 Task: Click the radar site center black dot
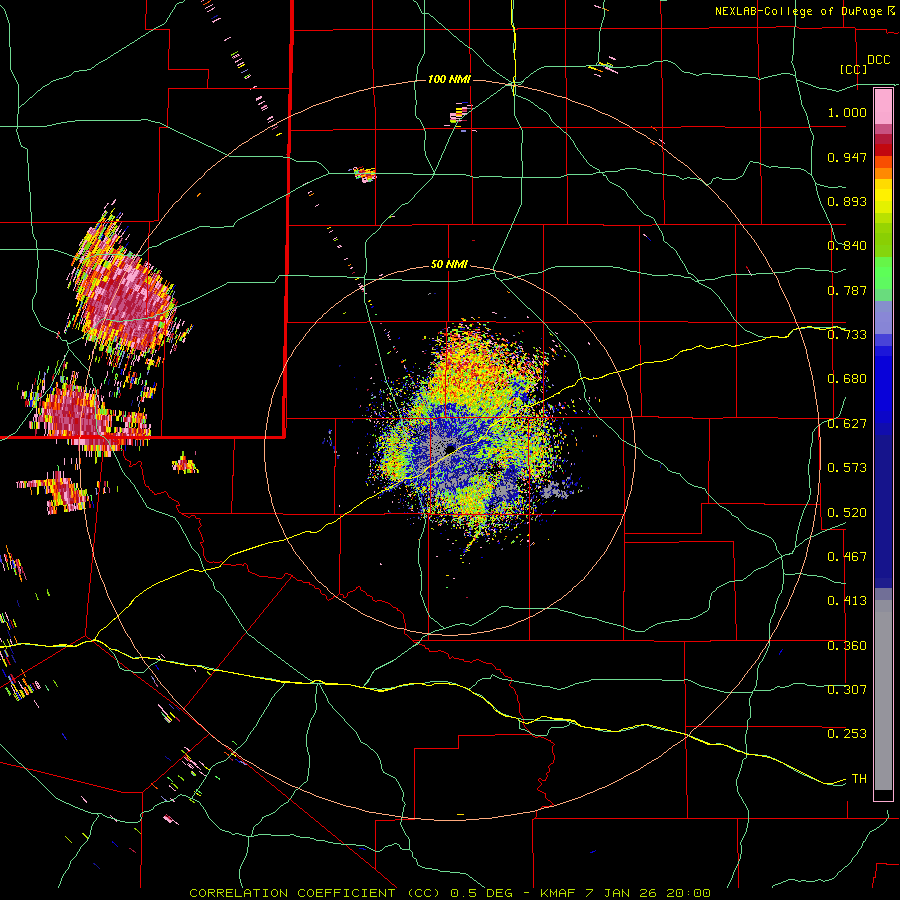coord(450,448)
